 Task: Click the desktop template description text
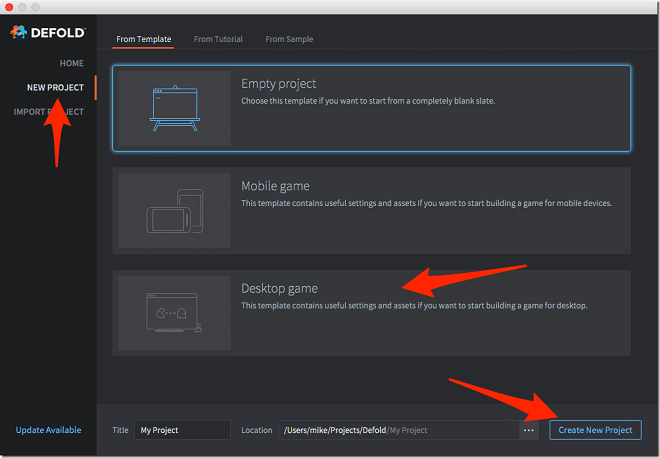pos(414,306)
